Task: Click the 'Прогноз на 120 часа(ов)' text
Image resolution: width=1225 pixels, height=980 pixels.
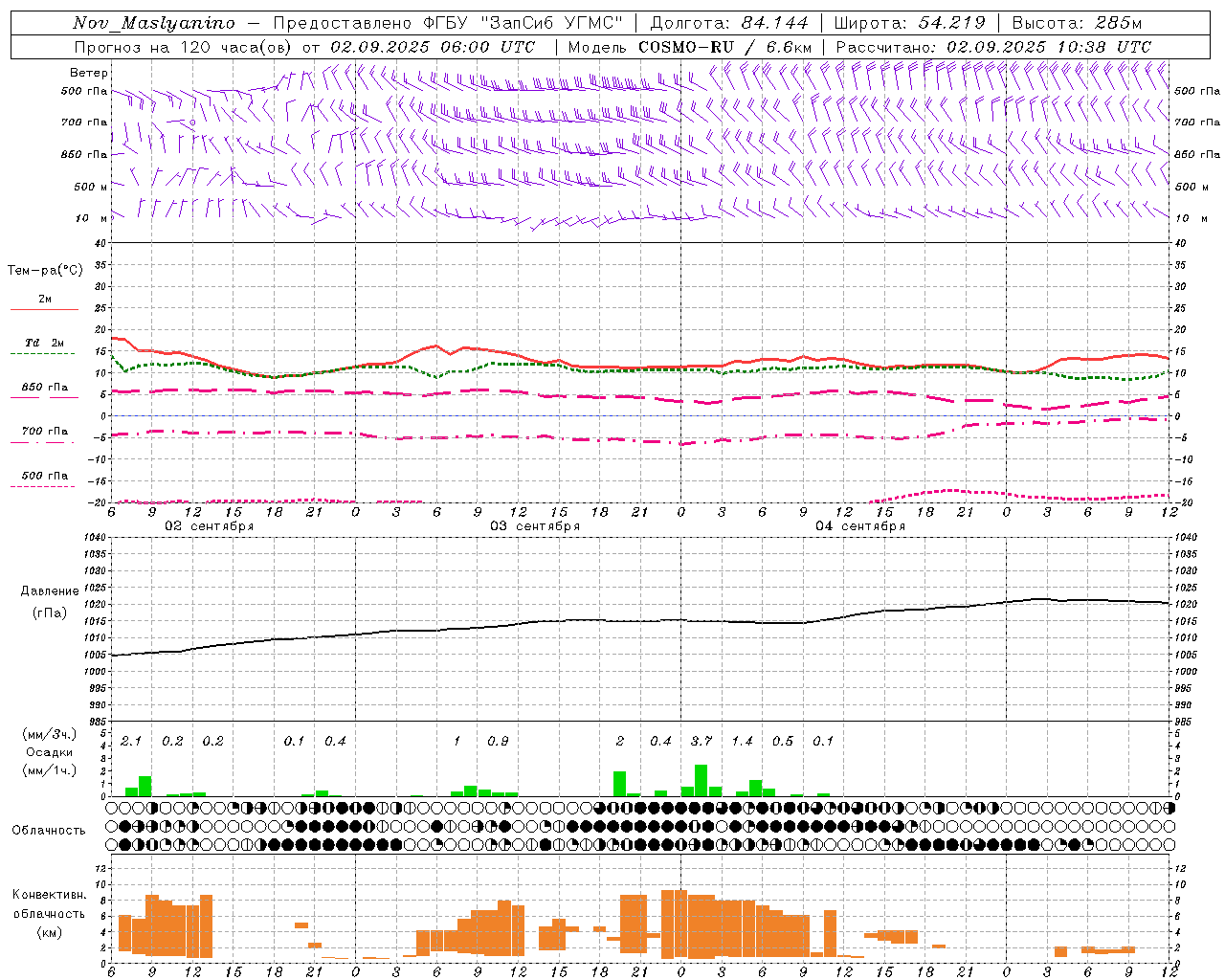Action: tap(185, 47)
